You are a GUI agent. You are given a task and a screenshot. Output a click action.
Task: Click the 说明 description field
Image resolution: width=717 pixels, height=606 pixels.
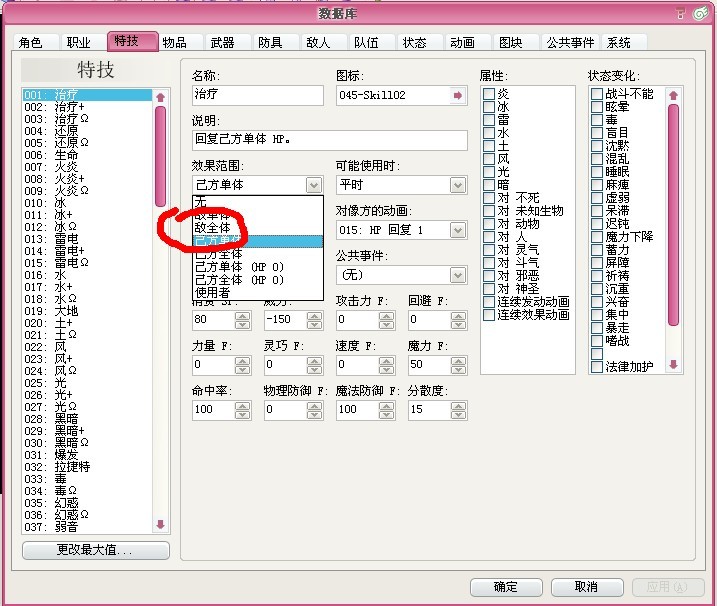point(330,140)
